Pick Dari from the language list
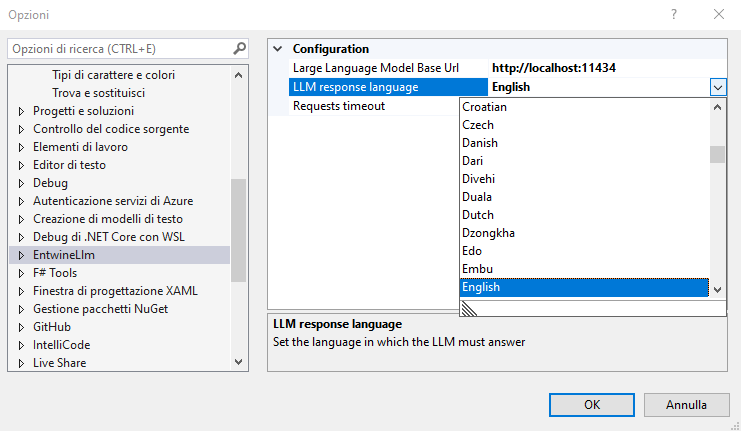The width and height of the screenshot is (741, 431). (x=584, y=161)
